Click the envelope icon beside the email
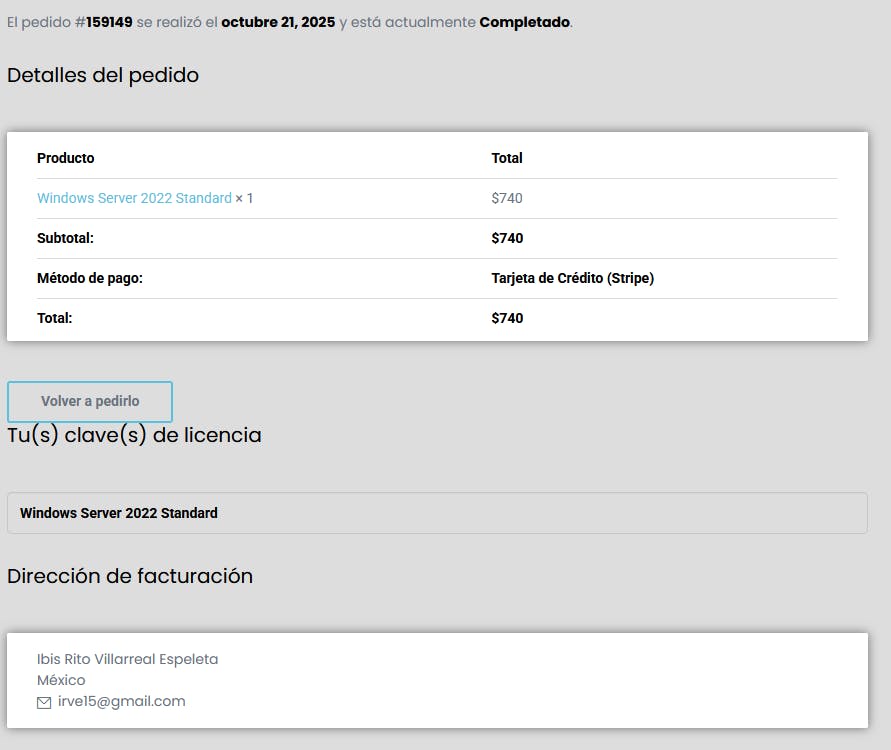This screenshot has width=891, height=750. tap(44, 702)
